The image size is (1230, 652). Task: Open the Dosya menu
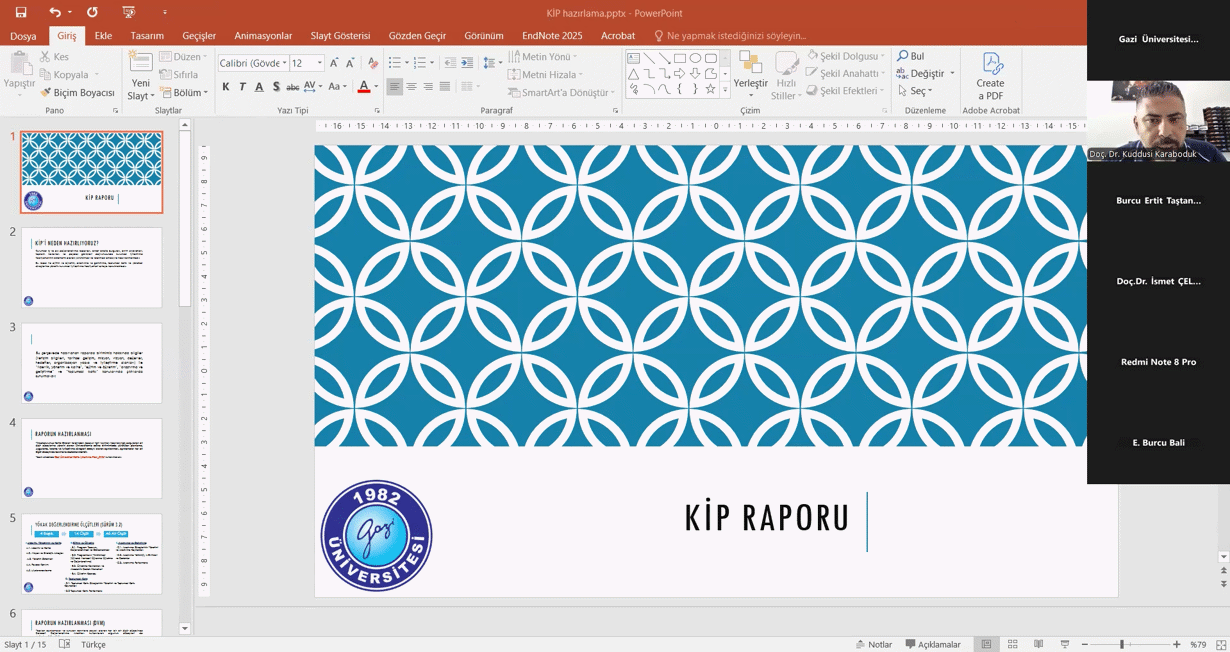coord(23,36)
